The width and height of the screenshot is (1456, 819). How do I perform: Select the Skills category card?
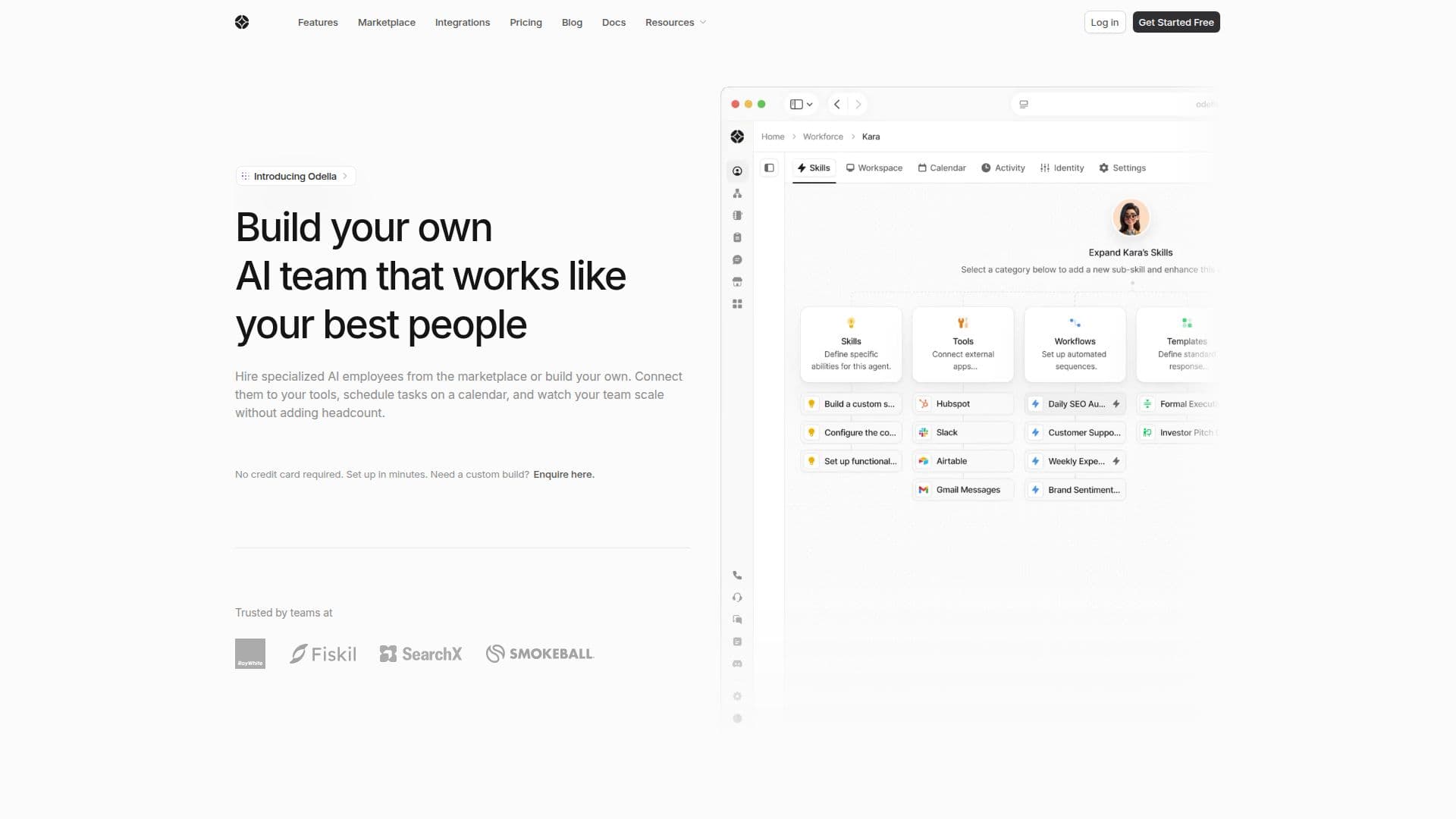point(851,344)
